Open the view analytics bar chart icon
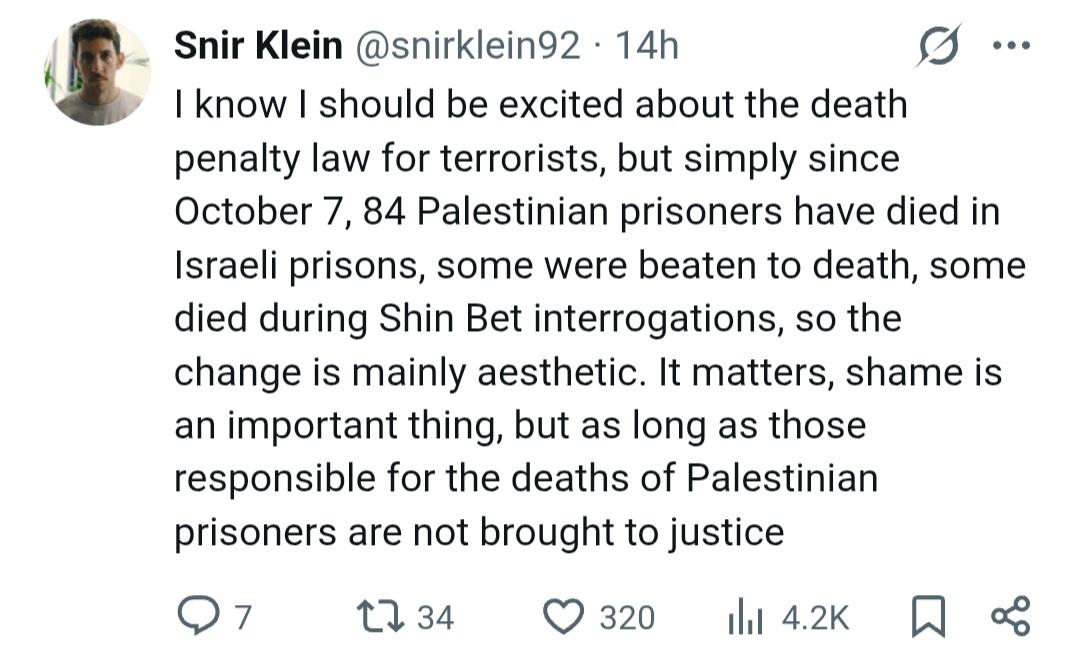Image resolution: width=1080 pixels, height=671 pixels. (x=739, y=616)
